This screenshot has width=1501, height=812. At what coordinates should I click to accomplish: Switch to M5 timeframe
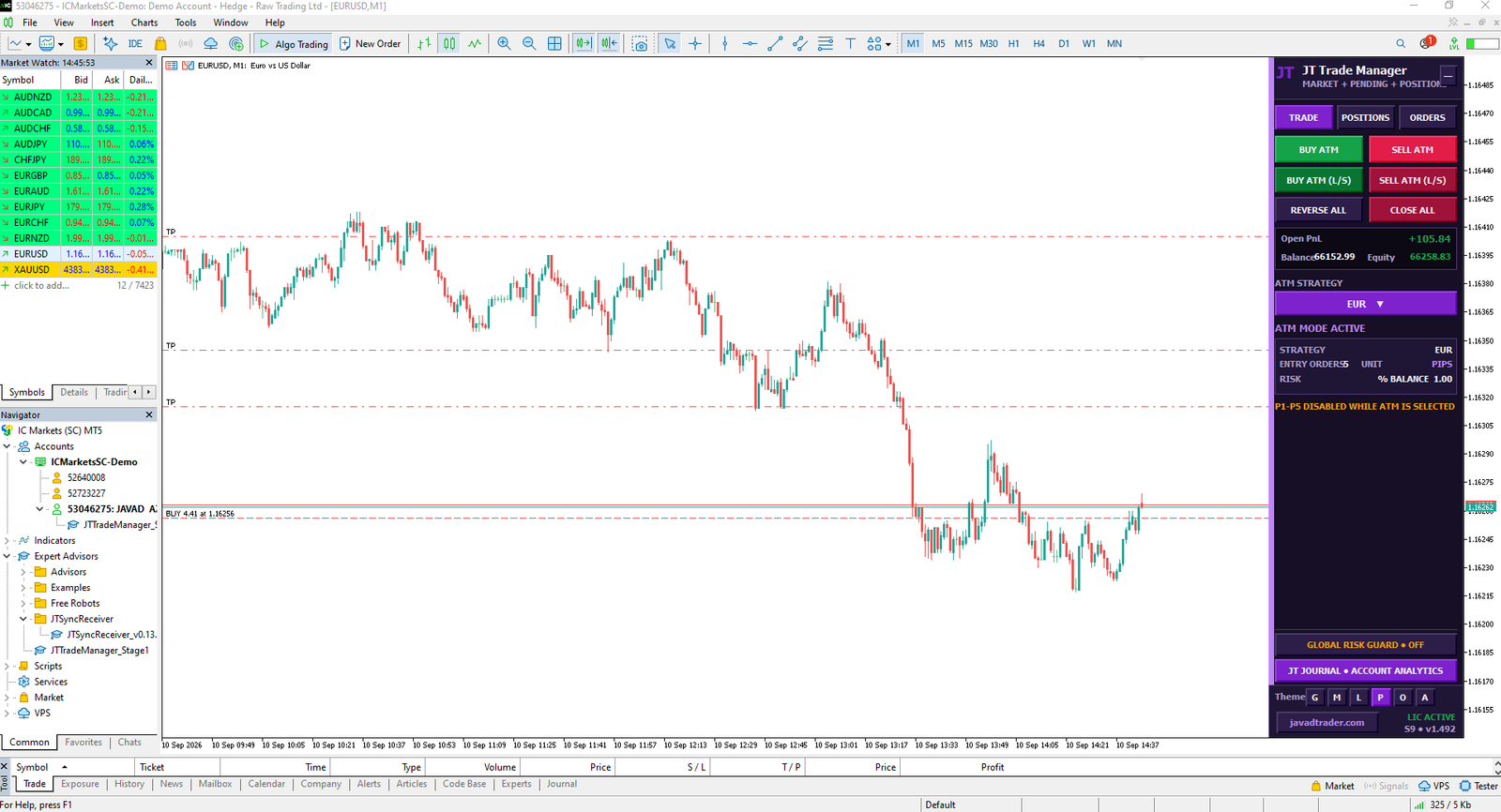[x=938, y=43]
